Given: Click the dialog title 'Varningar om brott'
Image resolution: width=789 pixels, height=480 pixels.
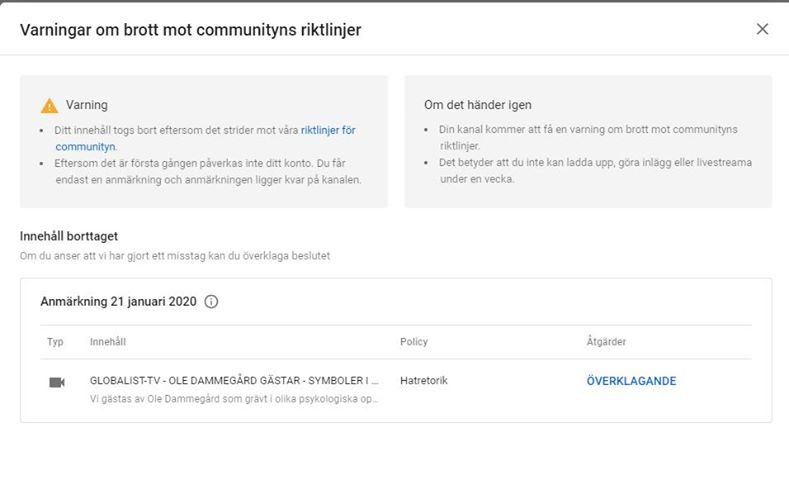Looking at the screenshot, I should [190, 30].
